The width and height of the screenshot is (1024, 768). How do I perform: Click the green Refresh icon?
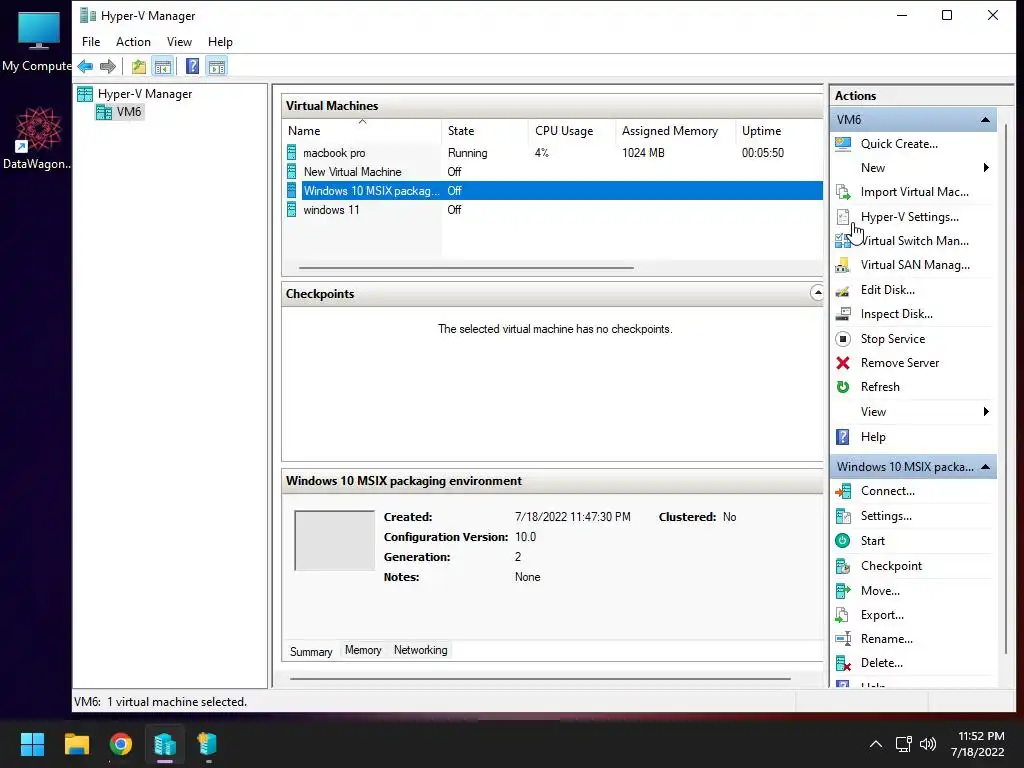point(843,387)
